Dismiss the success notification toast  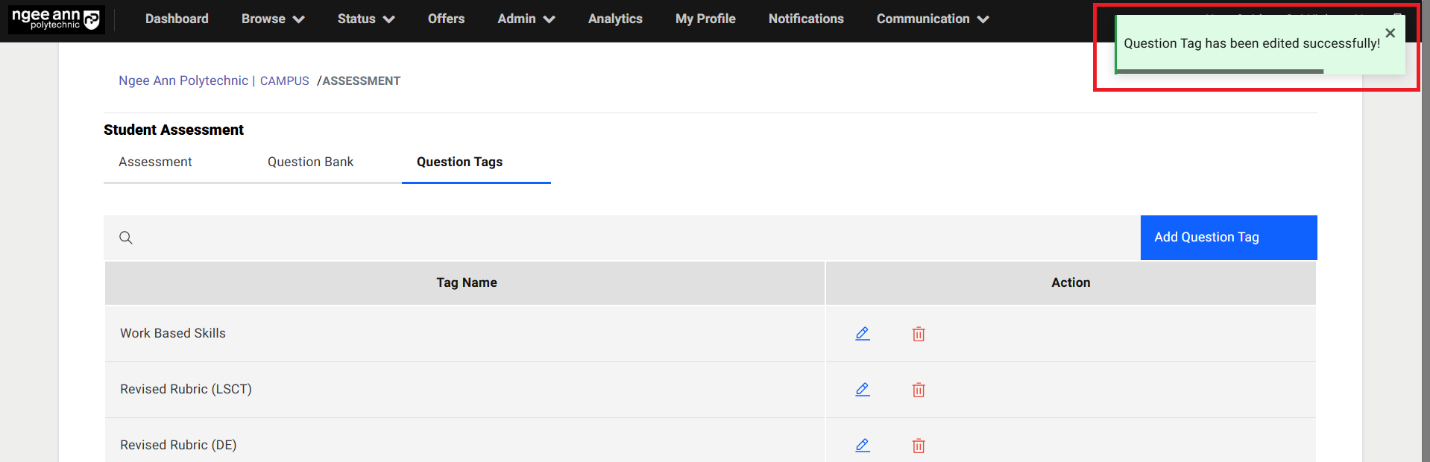point(1390,33)
